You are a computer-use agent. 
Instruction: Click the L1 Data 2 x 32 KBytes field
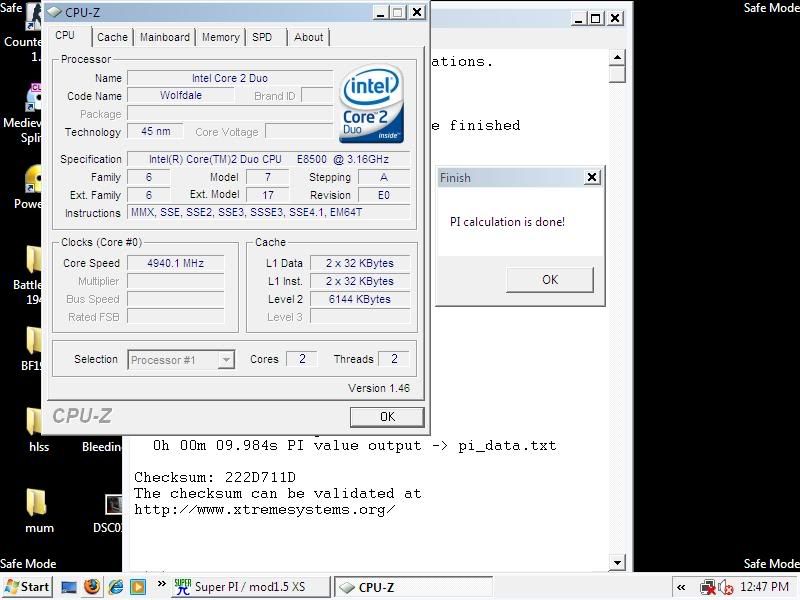(360, 263)
